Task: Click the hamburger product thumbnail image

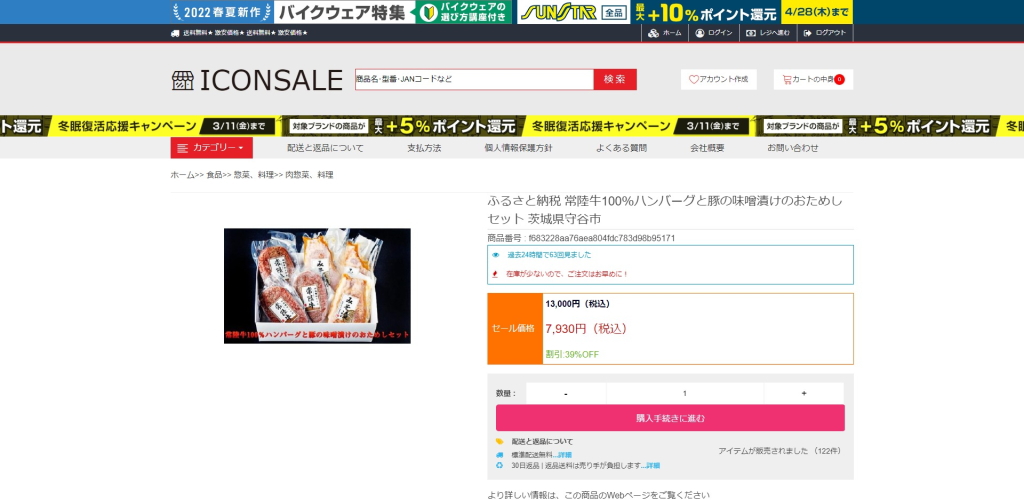Action: [x=317, y=286]
